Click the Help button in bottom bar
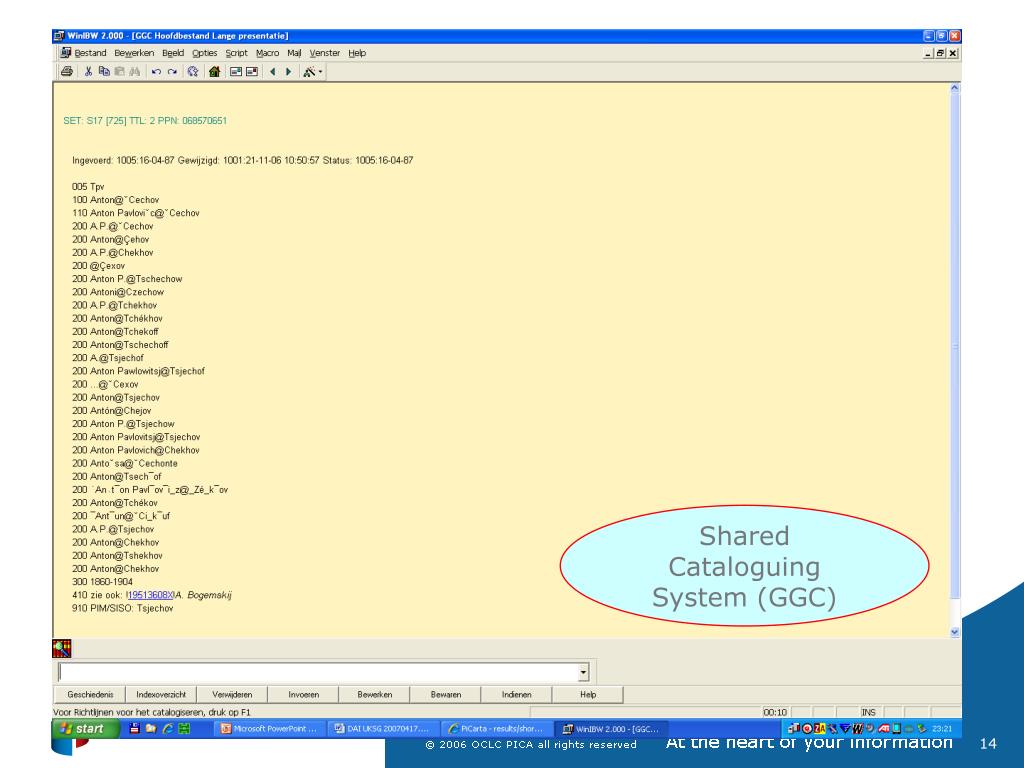The image size is (1024, 768). pyautogui.click(x=588, y=695)
